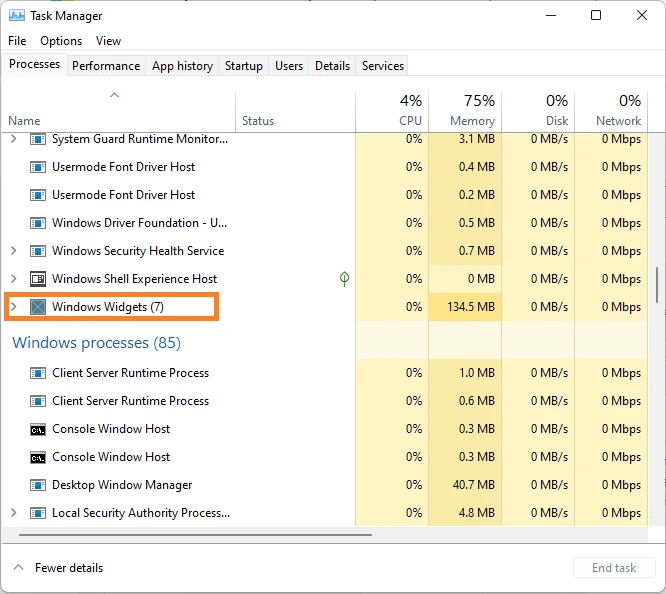The width and height of the screenshot is (666, 594).
Task: Click the 0 MB memory value
Action: tap(481, 279)
